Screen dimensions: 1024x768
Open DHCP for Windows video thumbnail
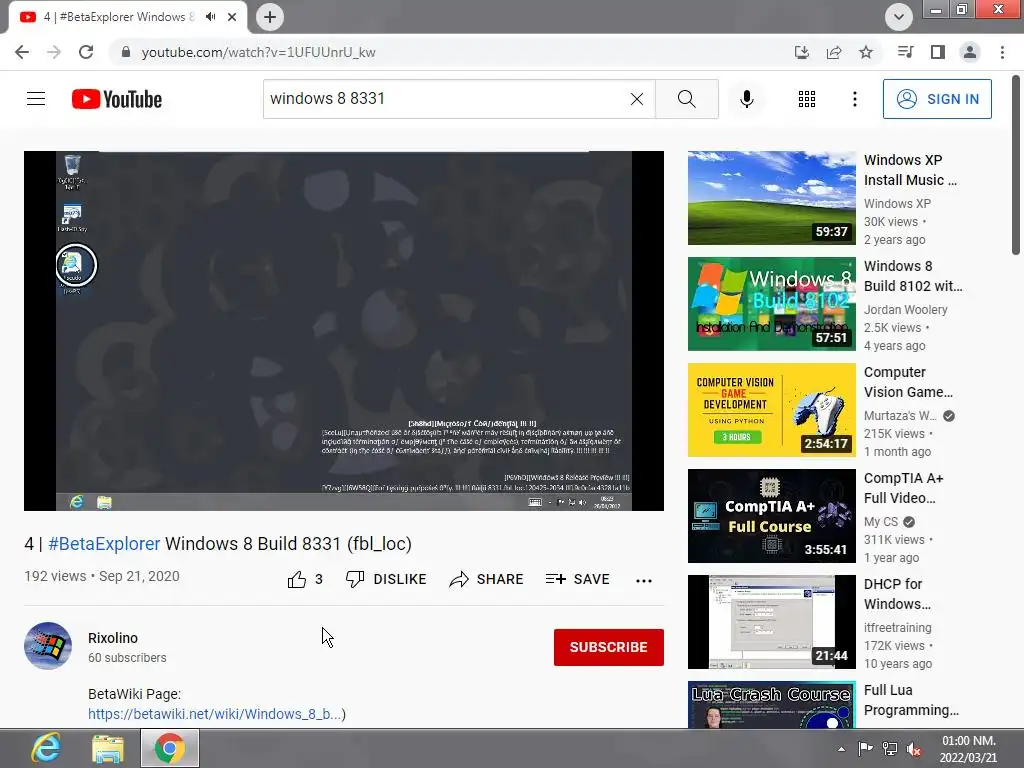click(771, 622)
